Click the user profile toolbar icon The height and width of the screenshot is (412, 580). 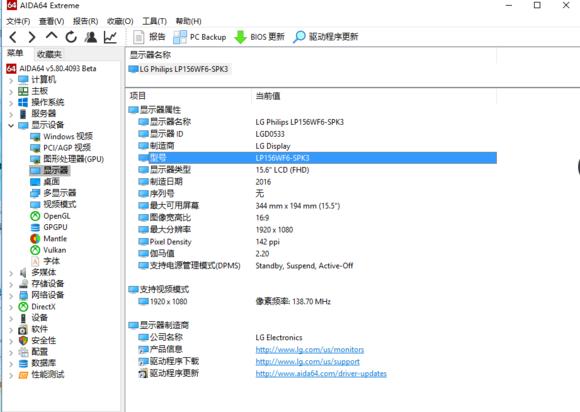pos(91,37)
